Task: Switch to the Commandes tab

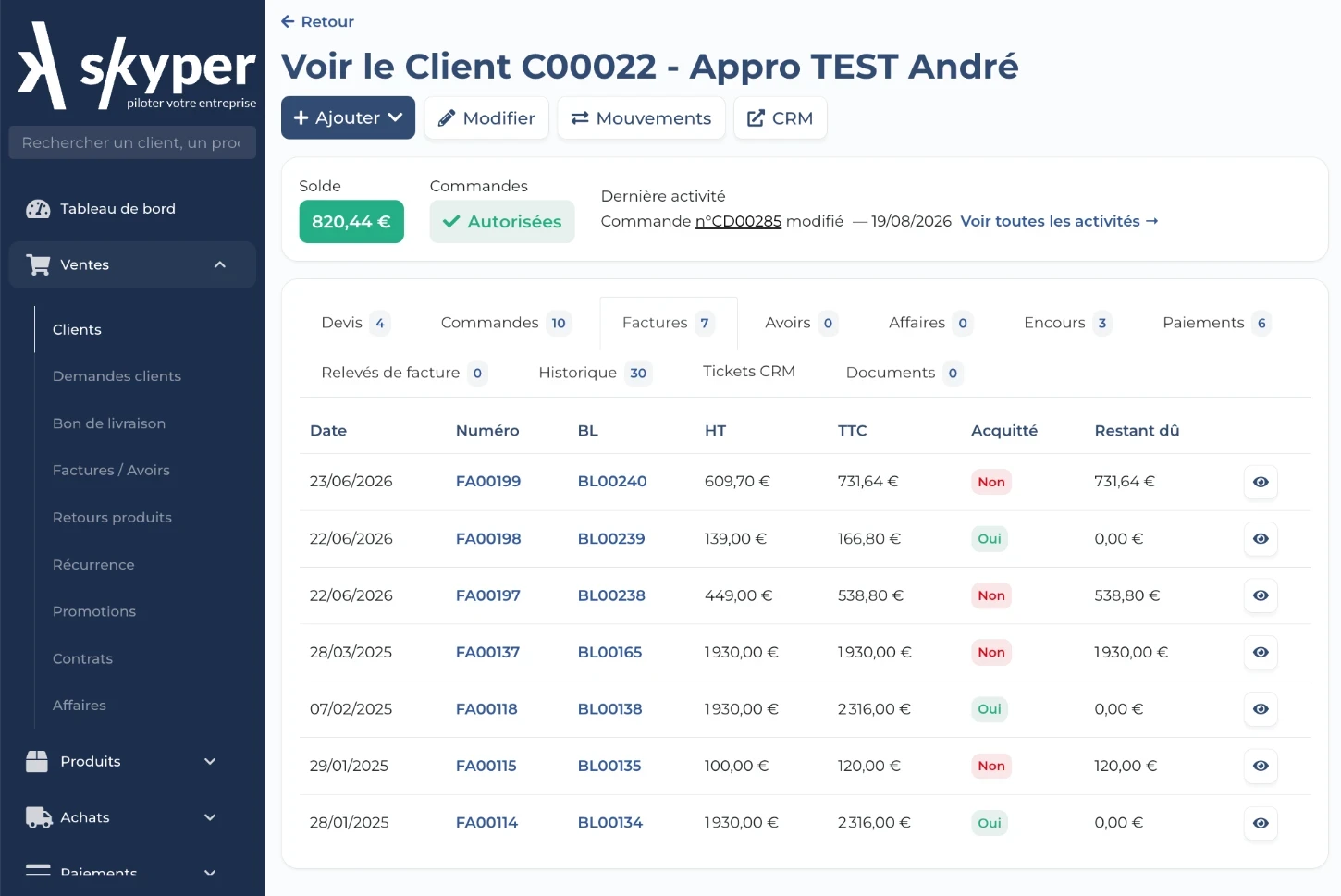Action: point(506,323)
